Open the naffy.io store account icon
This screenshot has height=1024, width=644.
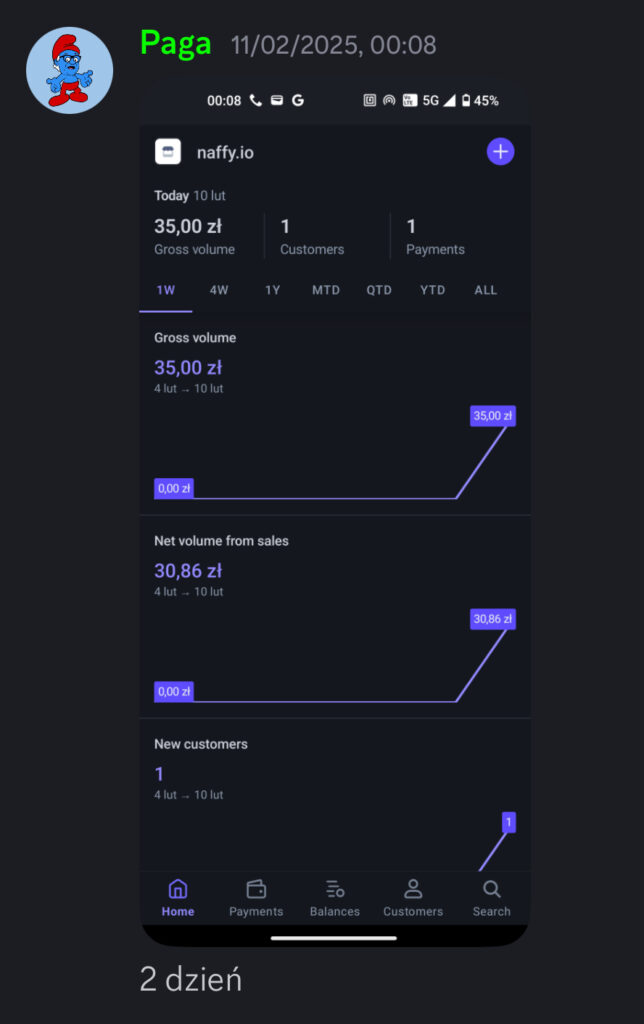tap(168, 152)
